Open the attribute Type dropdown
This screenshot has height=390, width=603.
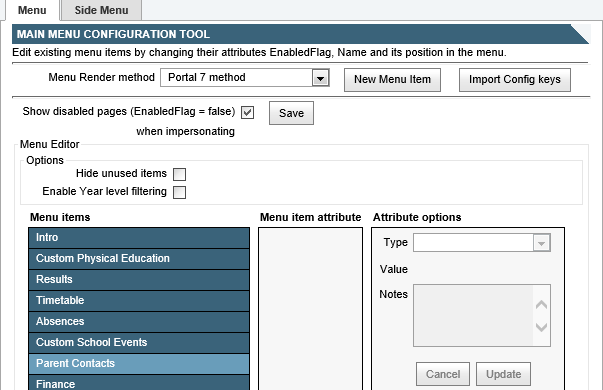pyautogui.click(x=482, y=243)
